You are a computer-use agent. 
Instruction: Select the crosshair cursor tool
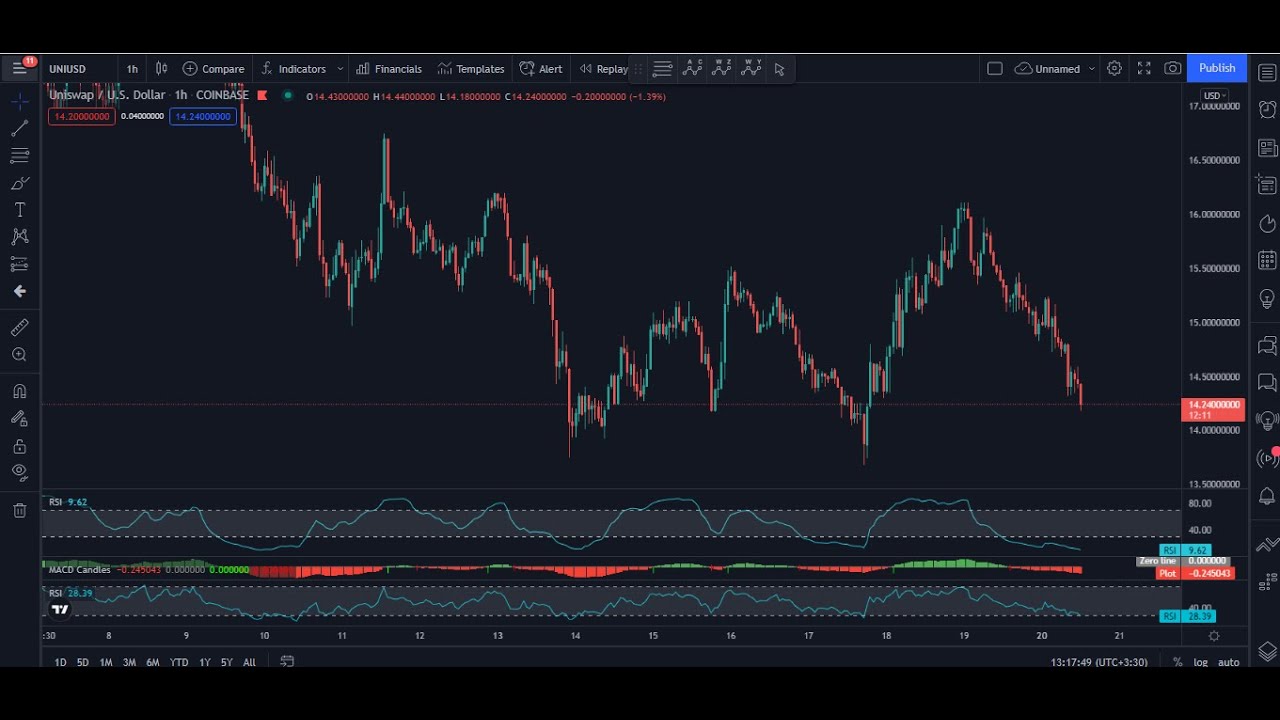coord(19,102)
